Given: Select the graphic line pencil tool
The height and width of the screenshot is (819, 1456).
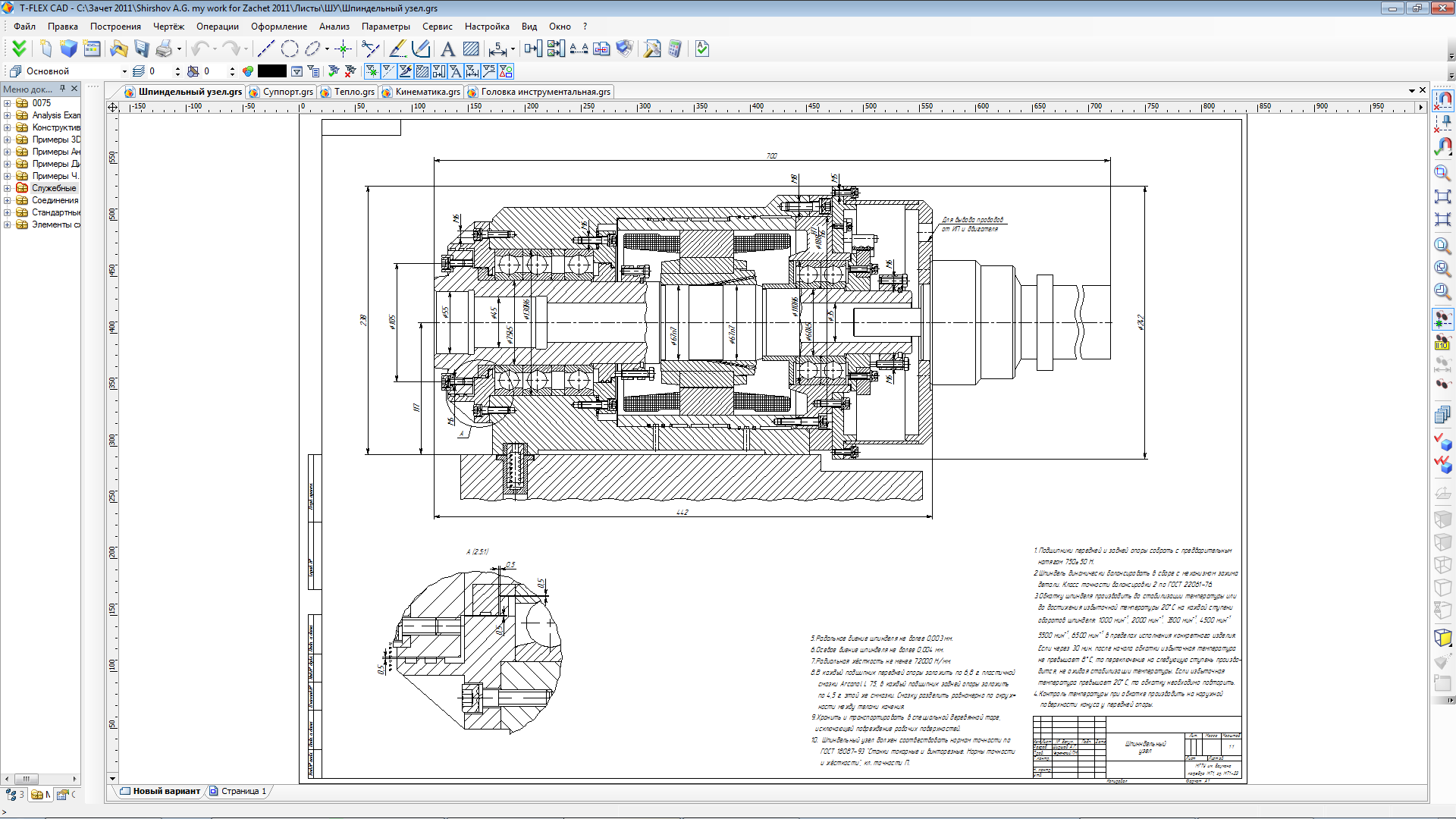Looking at the screenshot, I should [397, 49].
